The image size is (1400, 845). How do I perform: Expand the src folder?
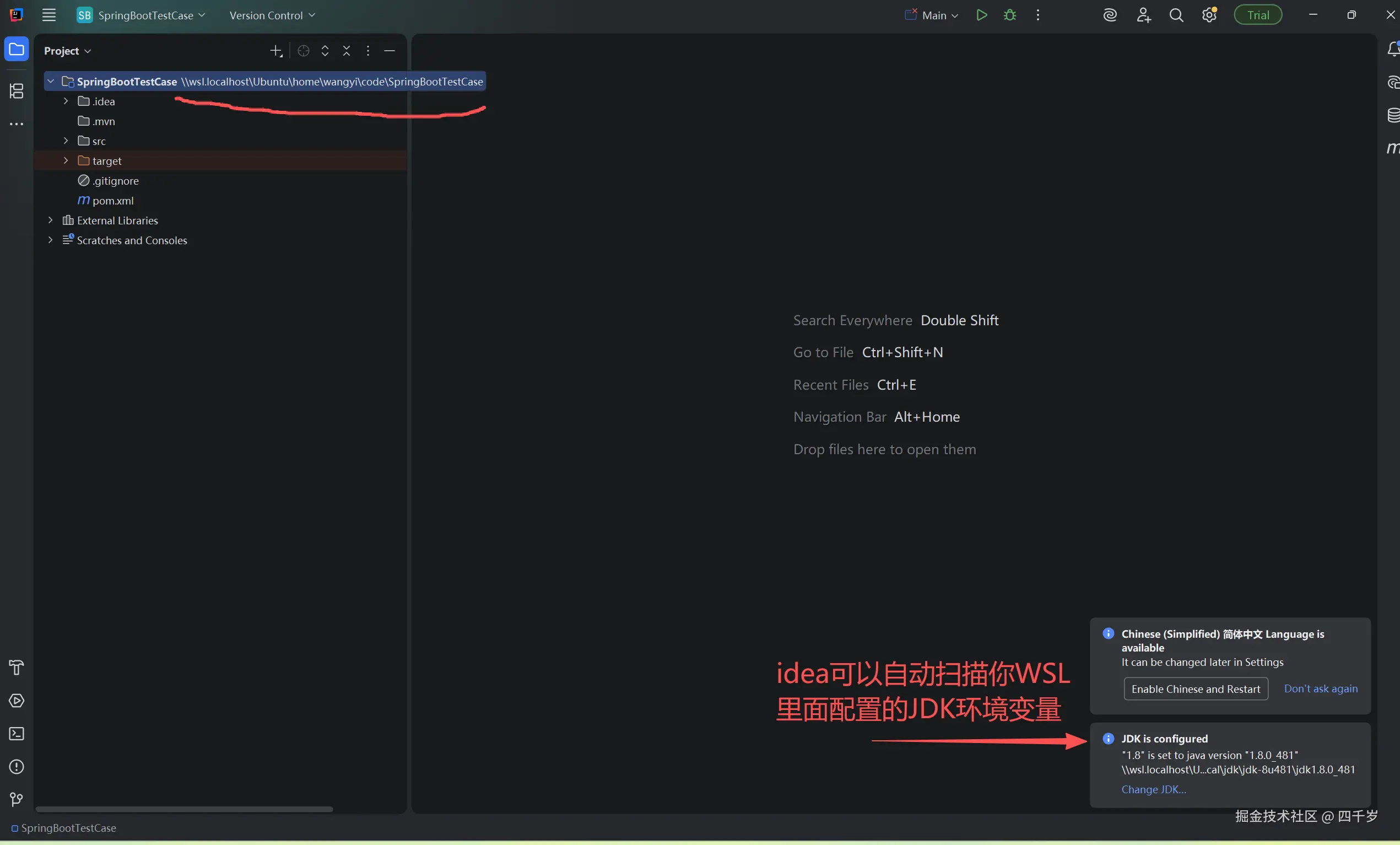[x=66, y=141]
